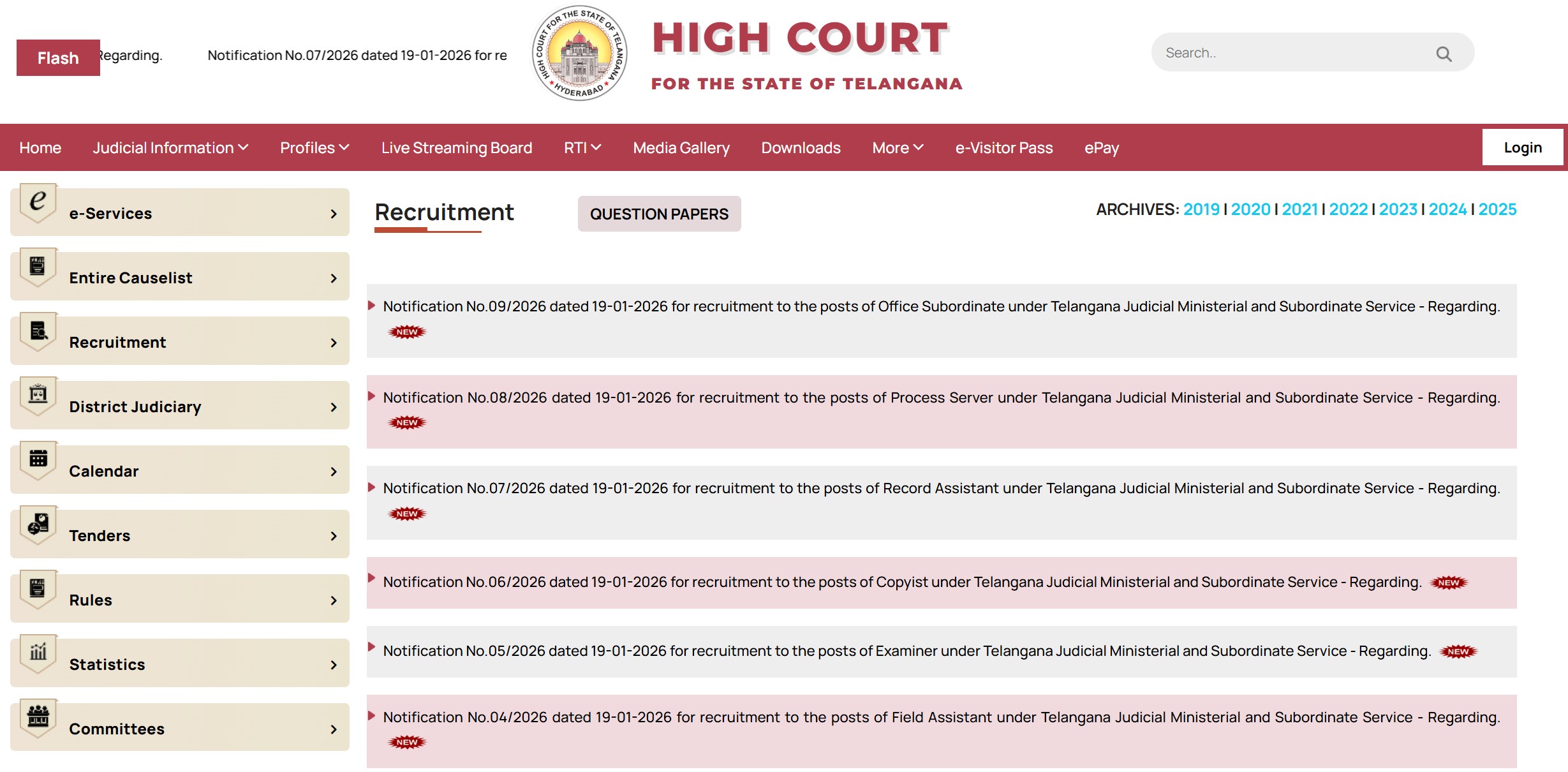Viewport: 1568px width, 772px height.
Task: Click the Recruitment sidebar icon
Action: click(x=38, y=331)
